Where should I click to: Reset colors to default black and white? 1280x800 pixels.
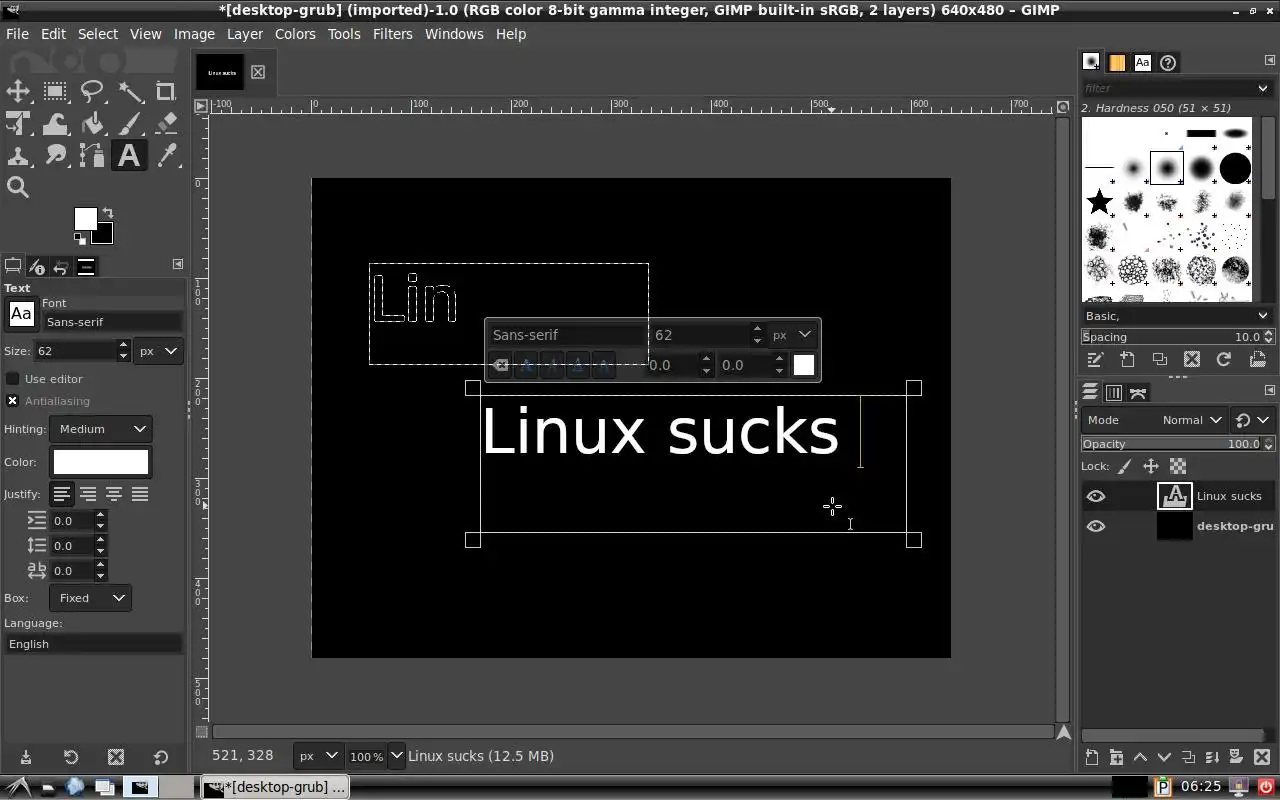pyautogui.click(x=79, y=239)
